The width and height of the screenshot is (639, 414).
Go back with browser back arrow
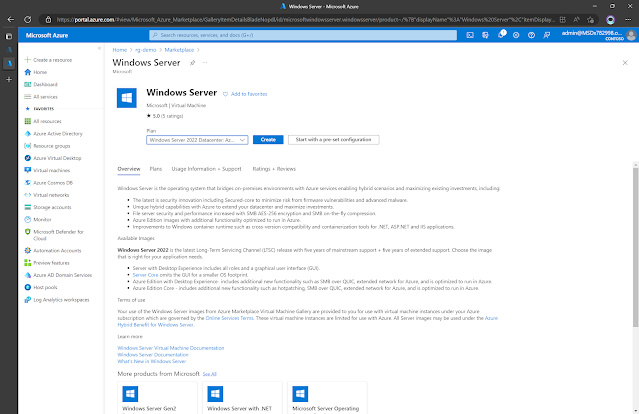(11, 20)
